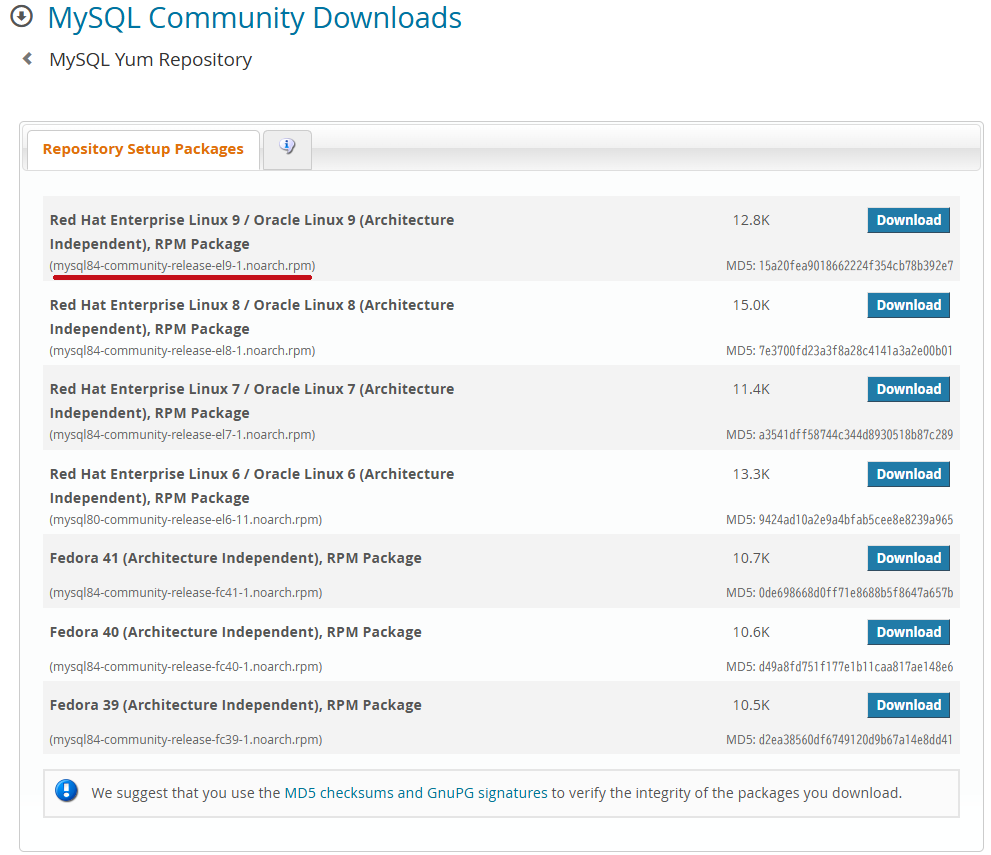Click the download circle icon beside page title
Image resolution: width=991 pixels, height=855 pixels.
[21, 16]
